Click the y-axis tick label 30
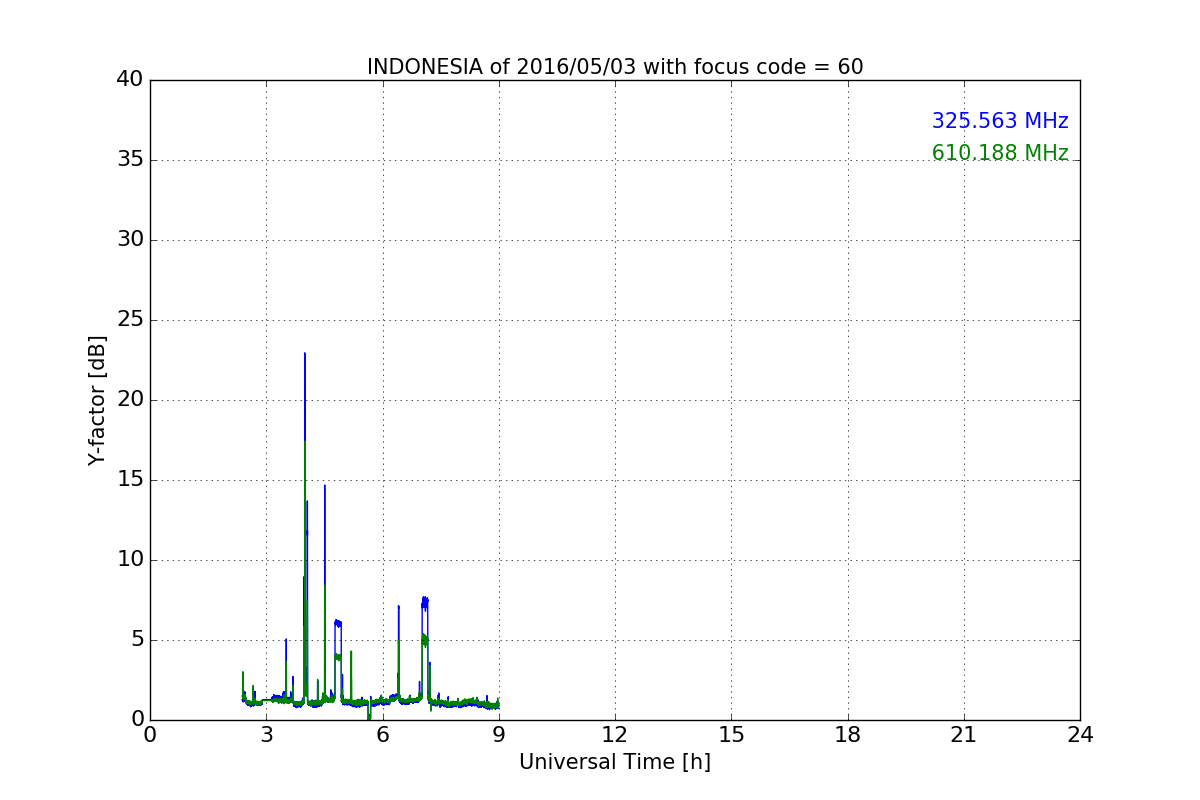The image size is (1200, 800). click(x=130, y=240)
